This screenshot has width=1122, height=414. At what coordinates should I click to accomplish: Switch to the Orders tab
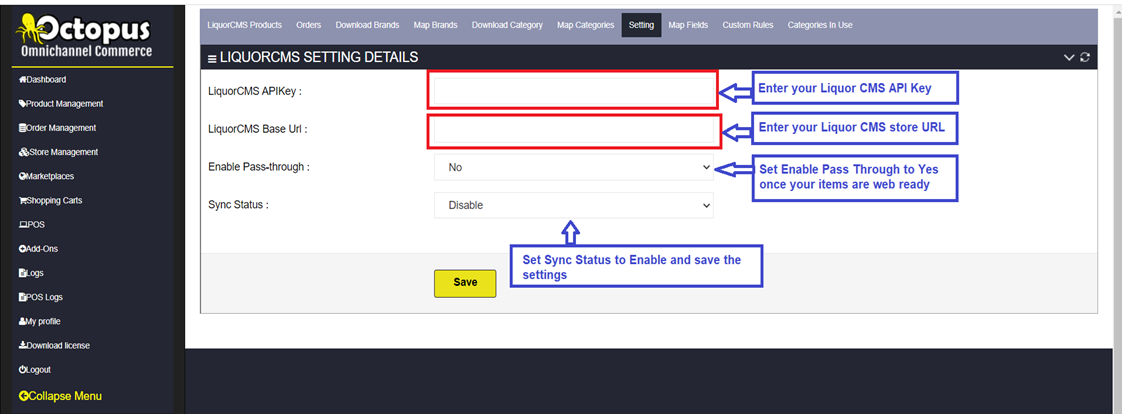pos(308,25)
